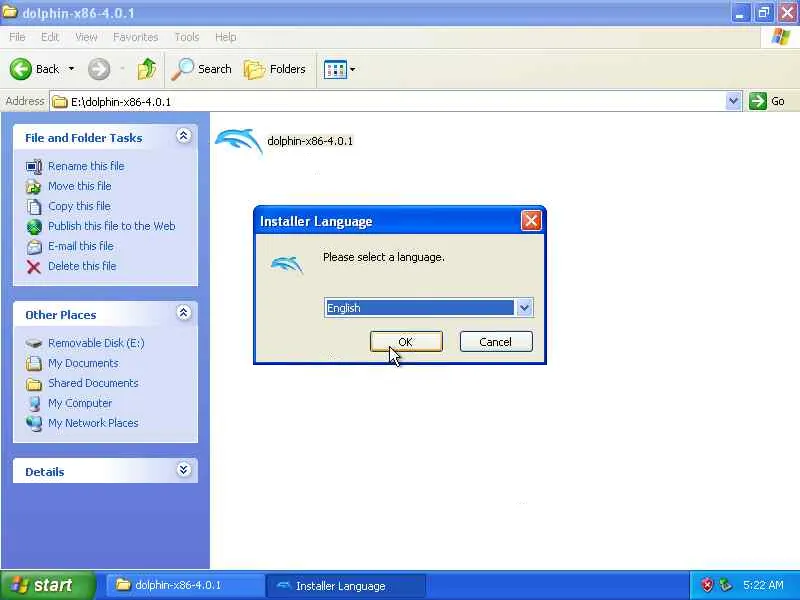This screenshot has height=600, width=800.
Task: Click the My Computer icon in Other Places
Action: pyautogui.click(x=34, y=404)
